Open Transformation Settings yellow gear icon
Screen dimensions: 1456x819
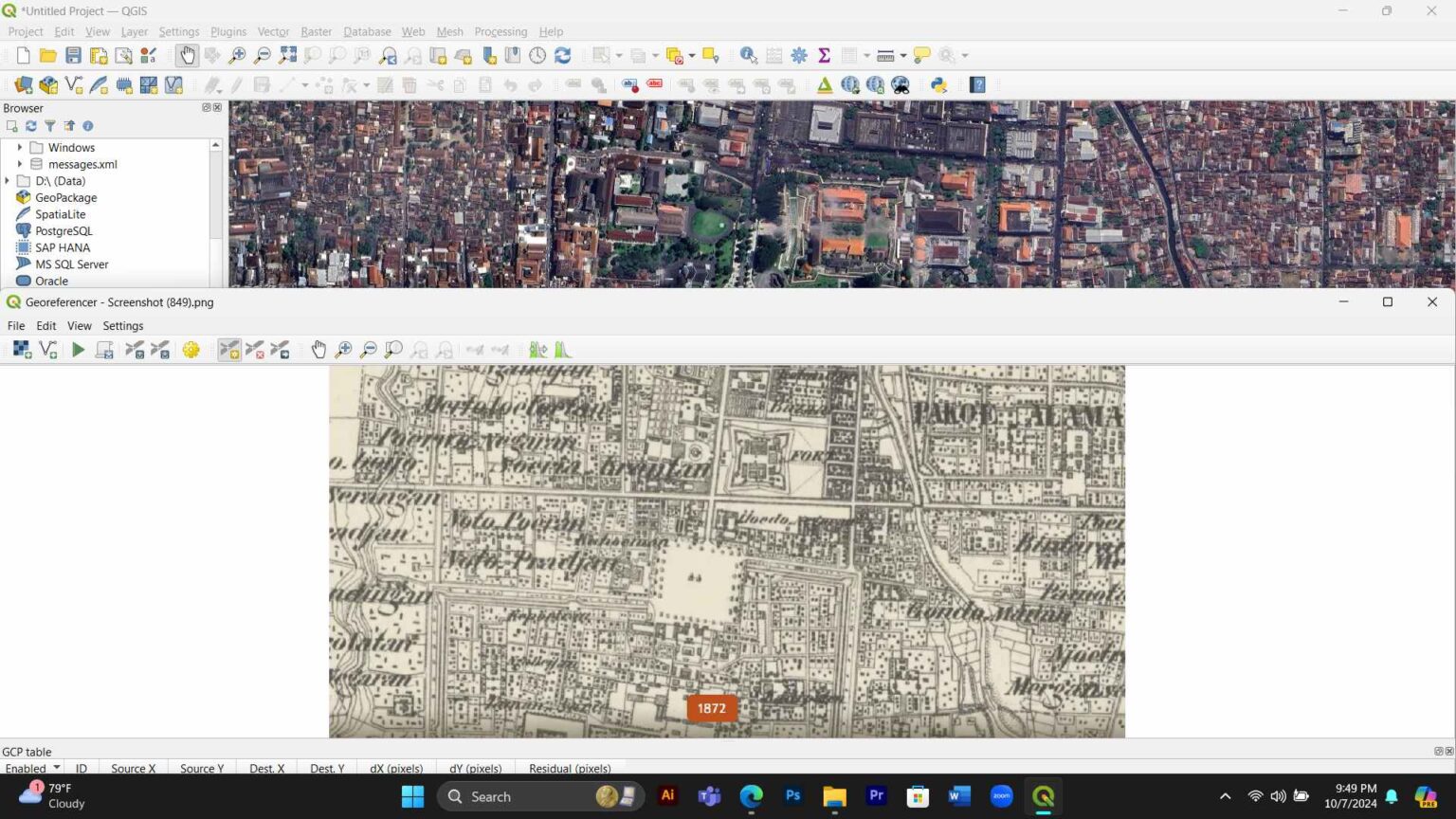pos(191,350)
